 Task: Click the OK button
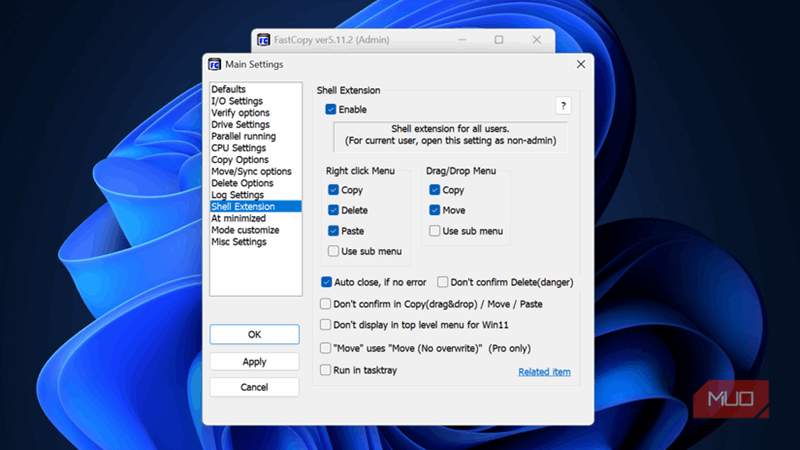click(255, 334)
